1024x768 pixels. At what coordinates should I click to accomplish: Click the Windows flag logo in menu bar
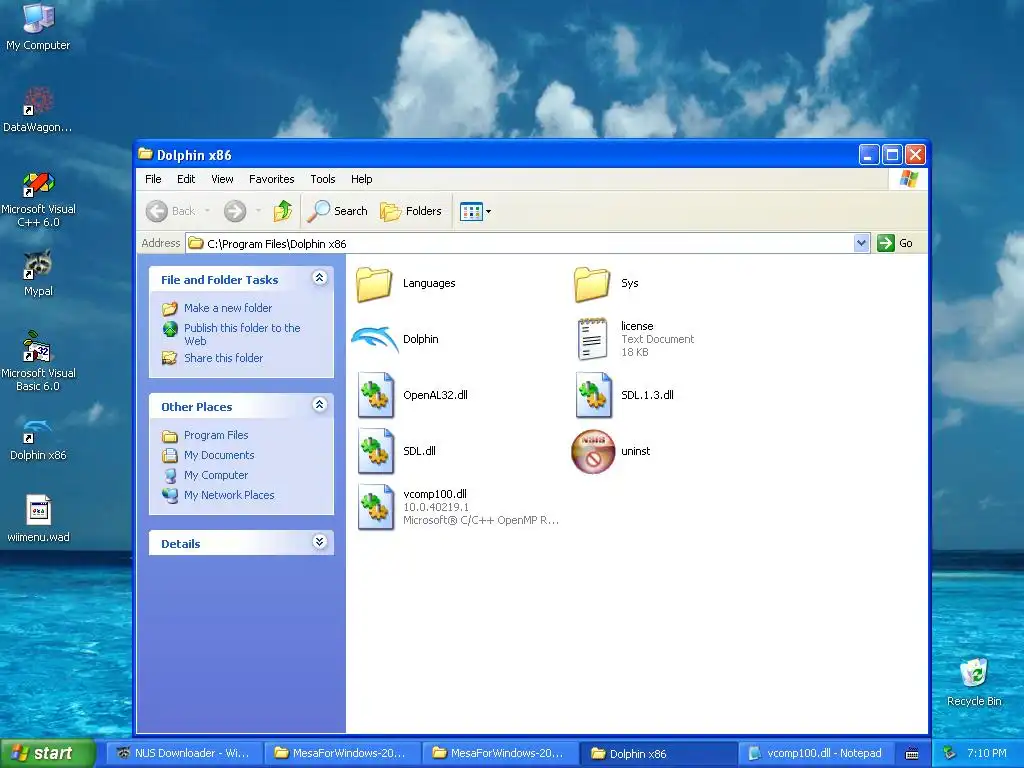(908, 179)
